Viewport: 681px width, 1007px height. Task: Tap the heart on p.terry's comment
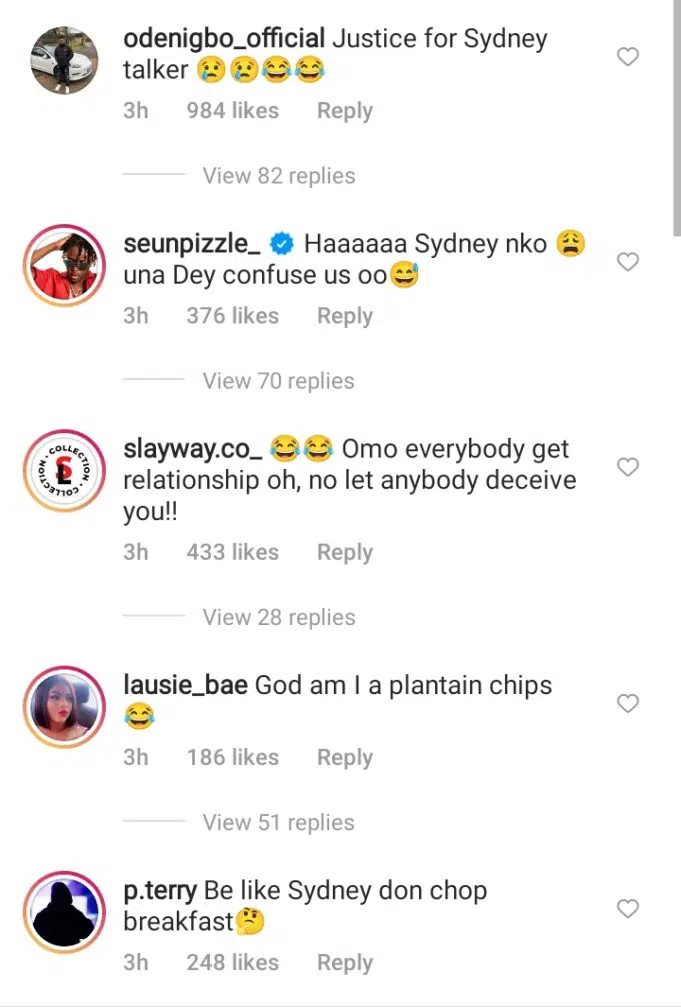tap(627, 909)
